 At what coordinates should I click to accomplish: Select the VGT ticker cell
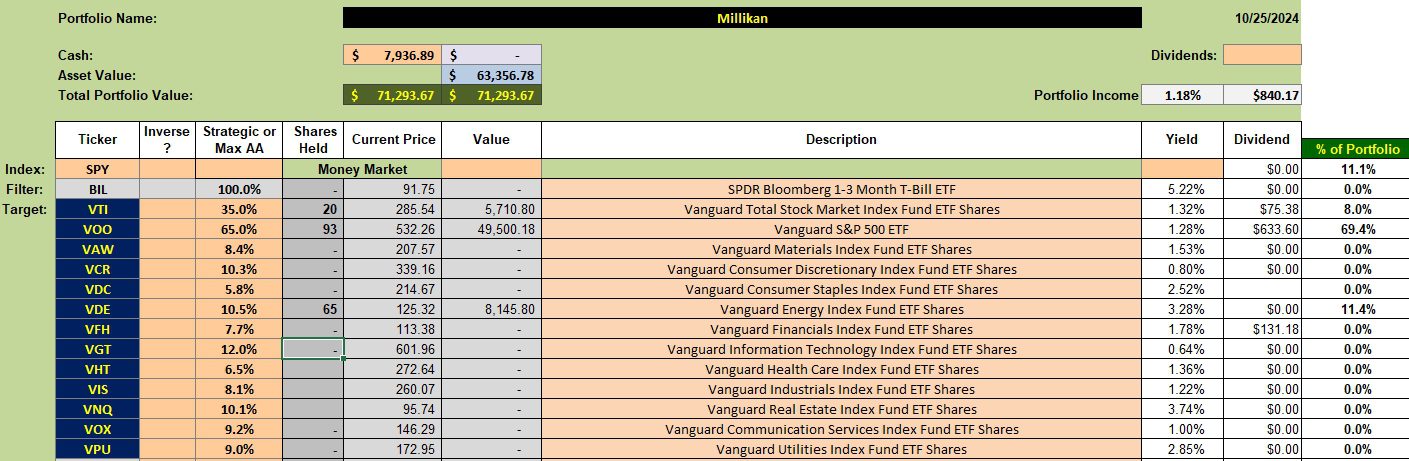(97, 349)
